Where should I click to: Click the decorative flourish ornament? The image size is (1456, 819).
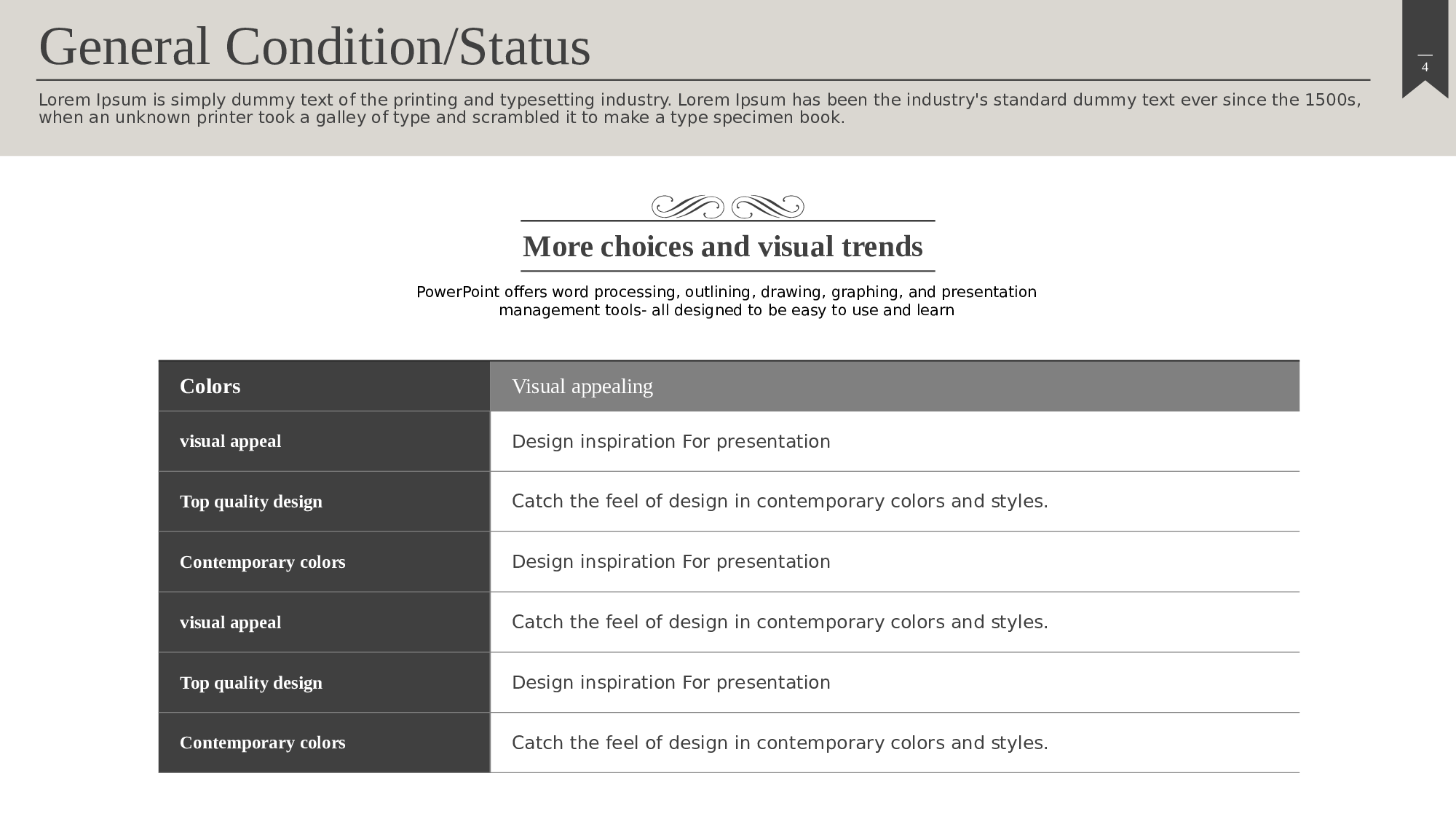coord(728,207)
